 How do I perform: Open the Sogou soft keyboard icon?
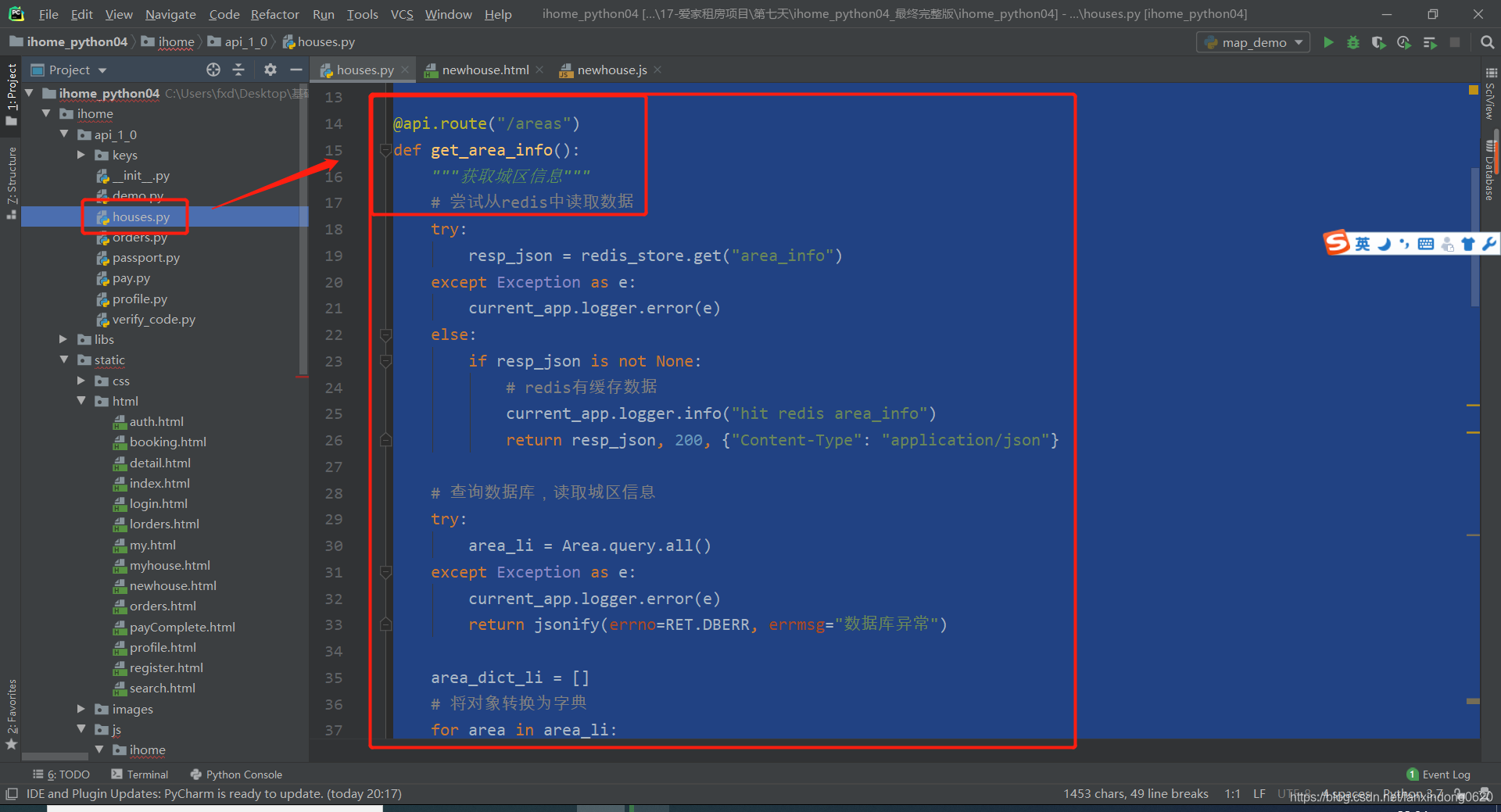coord(1426,244)
